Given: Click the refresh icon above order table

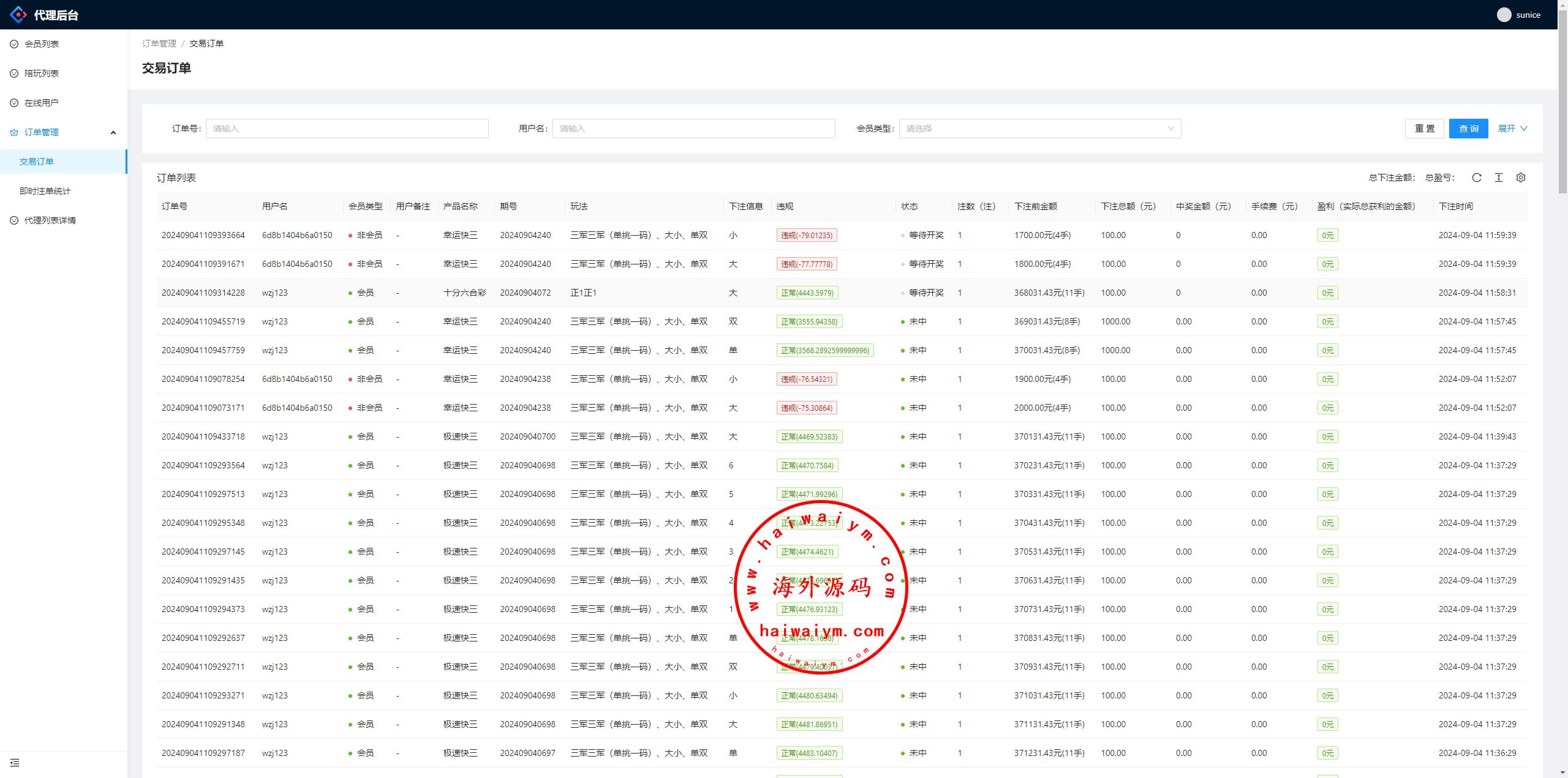Looking at the screenshot, I should tap(1476, 178).
